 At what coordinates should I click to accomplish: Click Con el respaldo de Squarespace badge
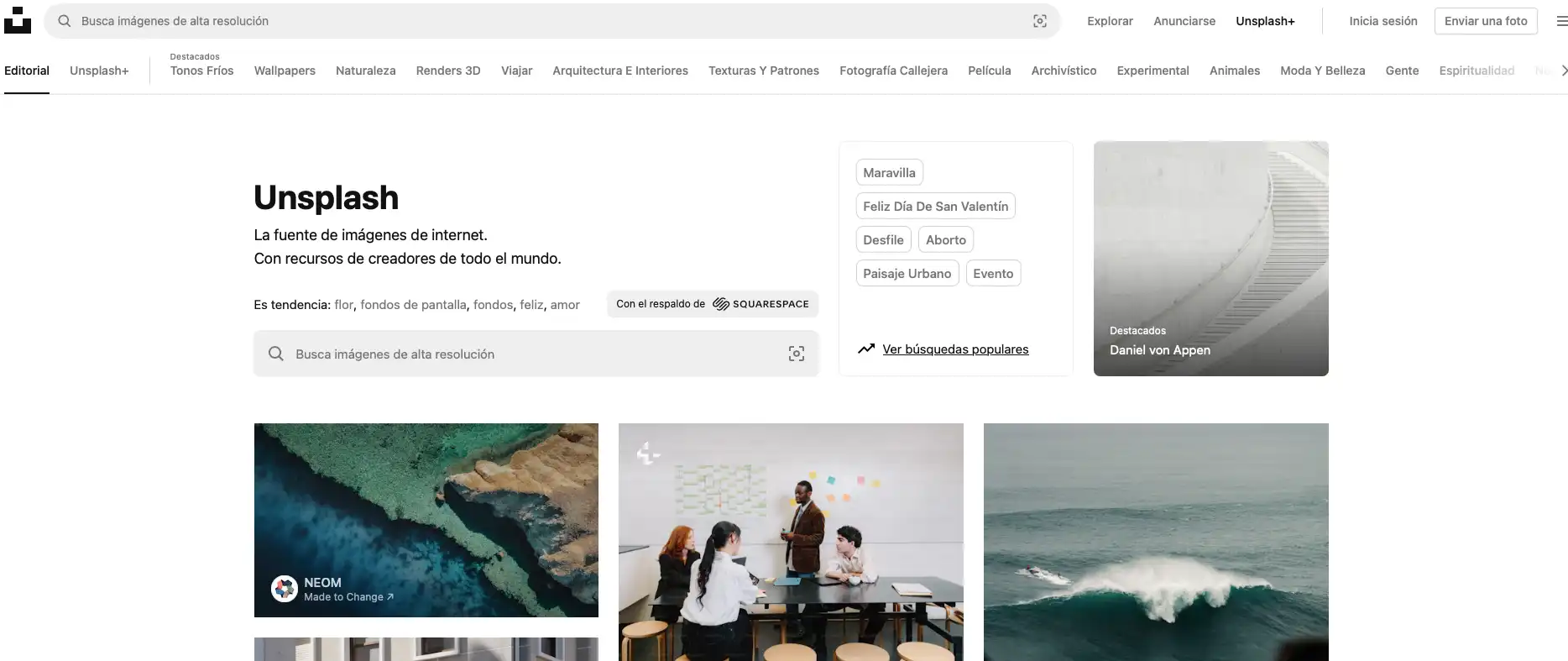click(x=713, y=304)
